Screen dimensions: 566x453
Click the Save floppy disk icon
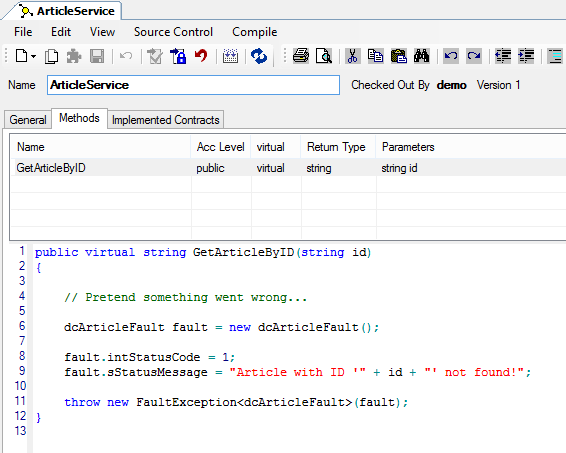click(x=97, y=56)
